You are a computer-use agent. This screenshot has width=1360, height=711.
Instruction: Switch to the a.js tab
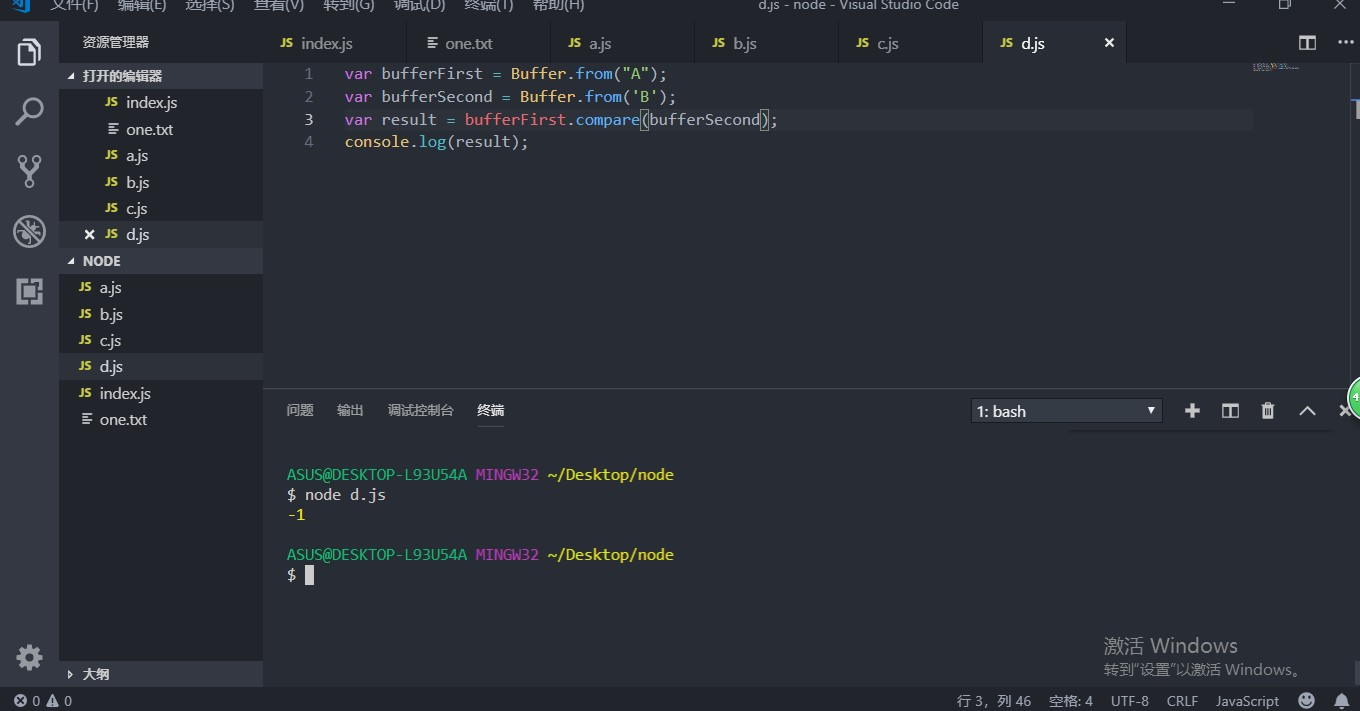click(x=622, y=43)
